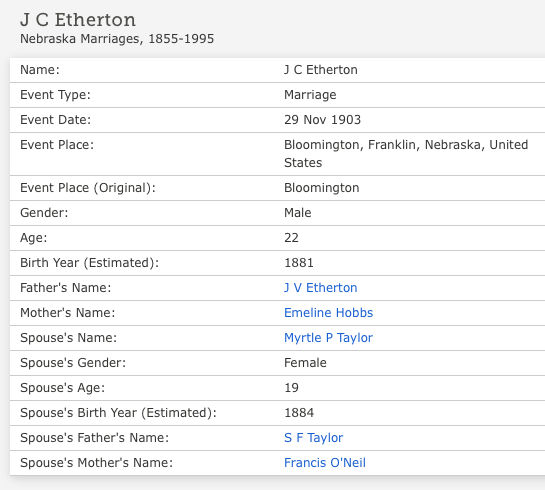The height and width of the screenshot is (490, 545).
Task: Open the Francis O'Neil link
Action: click(x=325, y=463)
